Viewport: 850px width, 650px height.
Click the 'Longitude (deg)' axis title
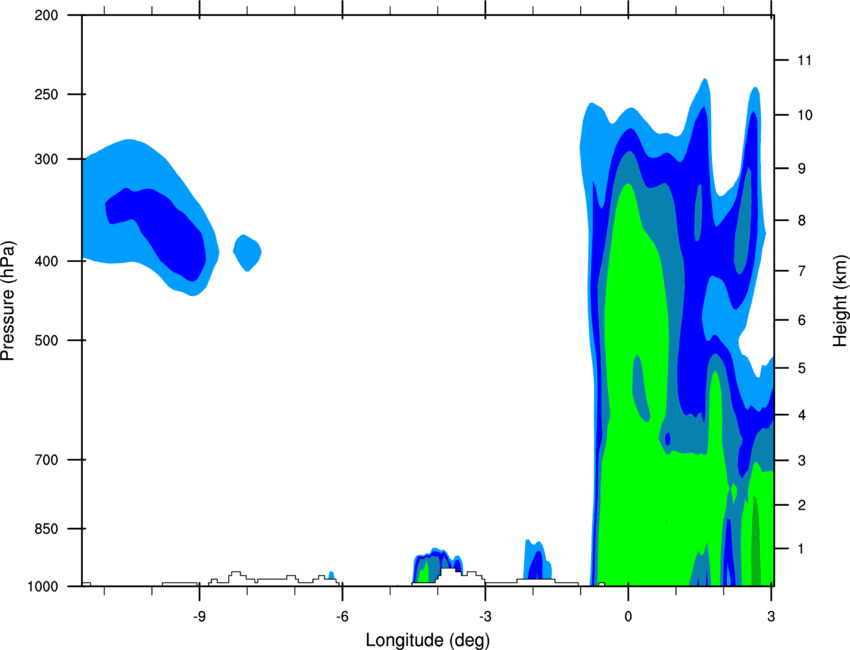[x=427, y=640]
